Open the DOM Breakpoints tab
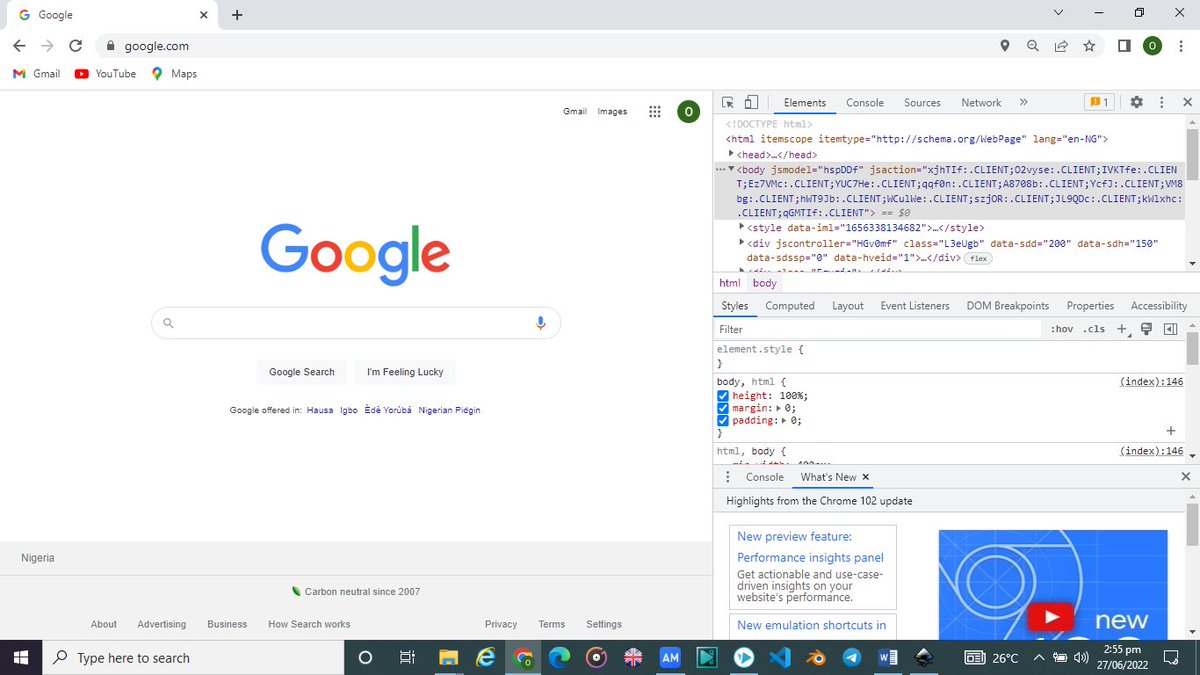 pos(1008,306)
